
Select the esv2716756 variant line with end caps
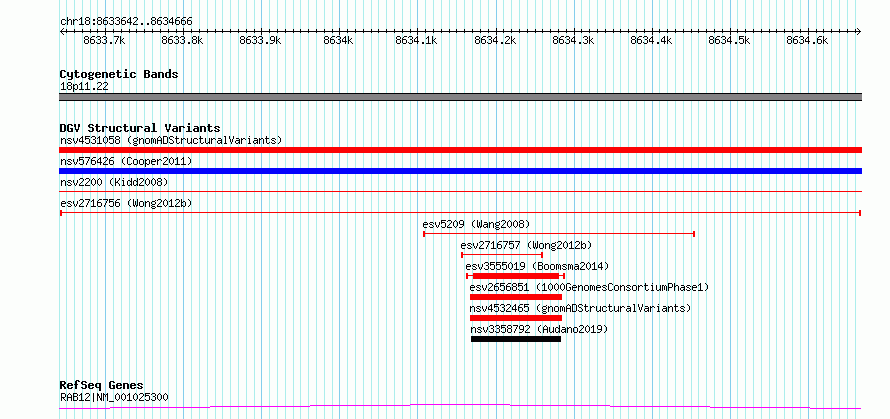click(460, 213)
